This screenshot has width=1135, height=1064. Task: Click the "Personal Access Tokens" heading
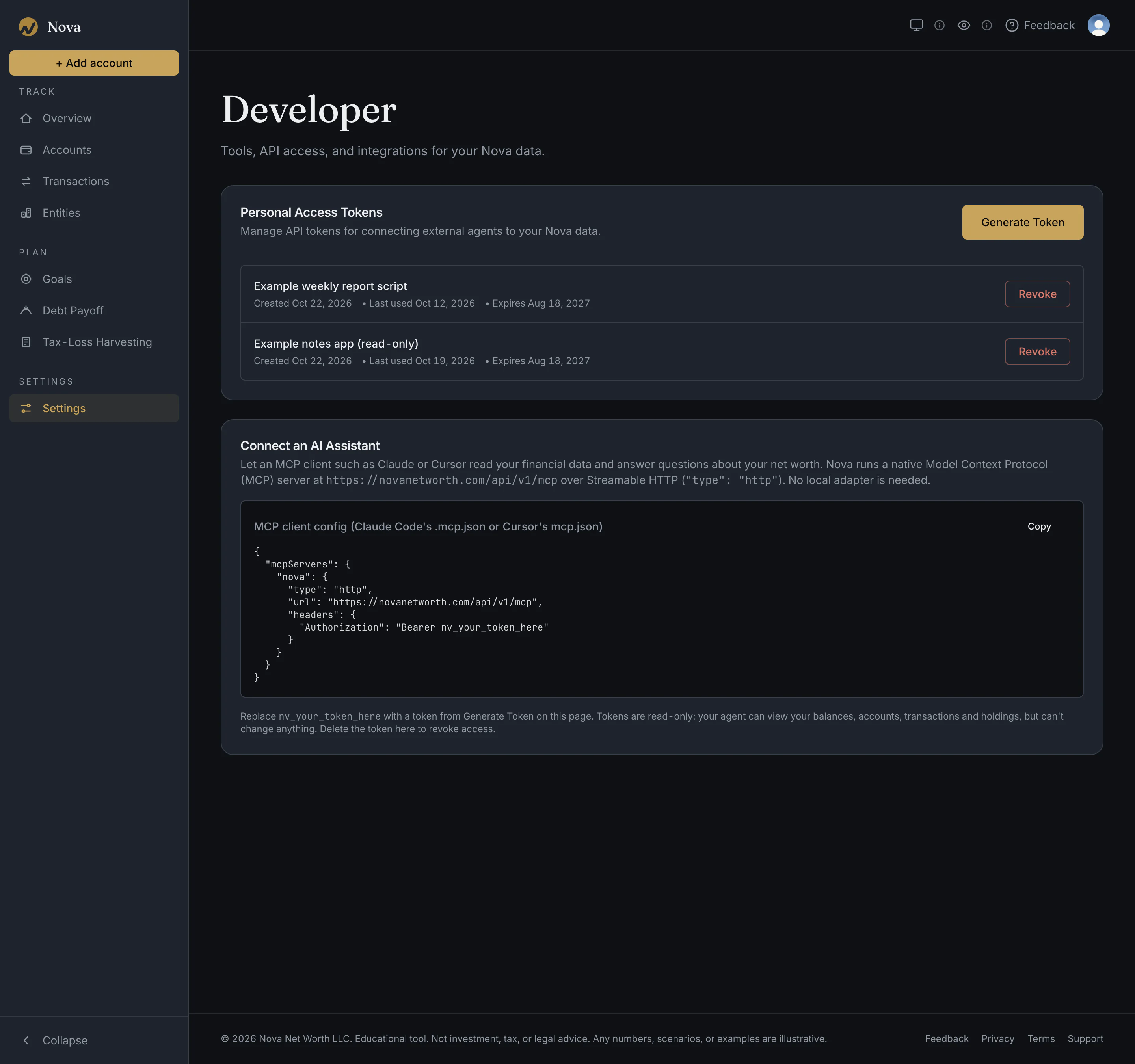tap(311, 212)
